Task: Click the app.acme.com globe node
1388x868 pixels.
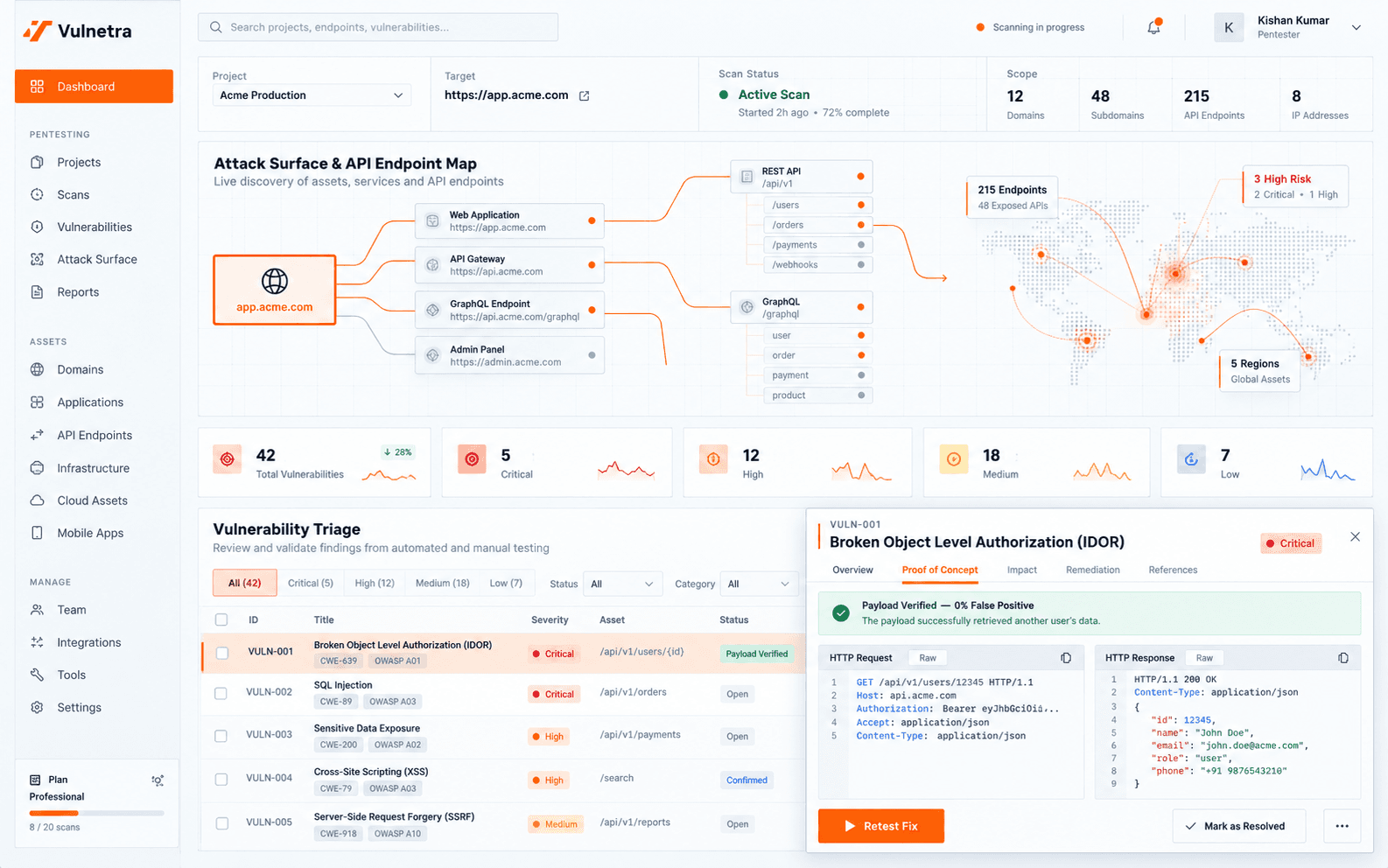Action: [x=275, y=290]
